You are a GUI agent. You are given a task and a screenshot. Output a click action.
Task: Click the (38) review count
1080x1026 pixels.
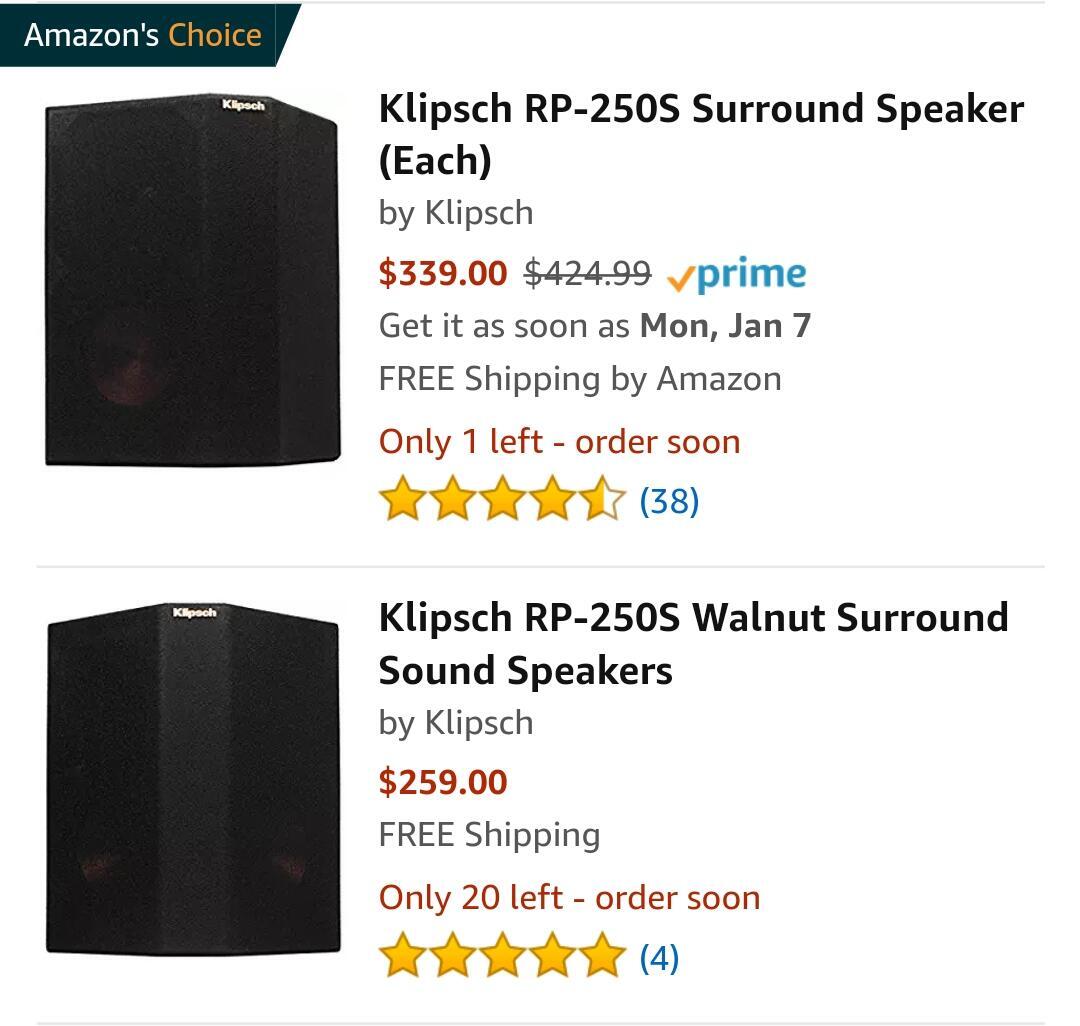[669, 500]
